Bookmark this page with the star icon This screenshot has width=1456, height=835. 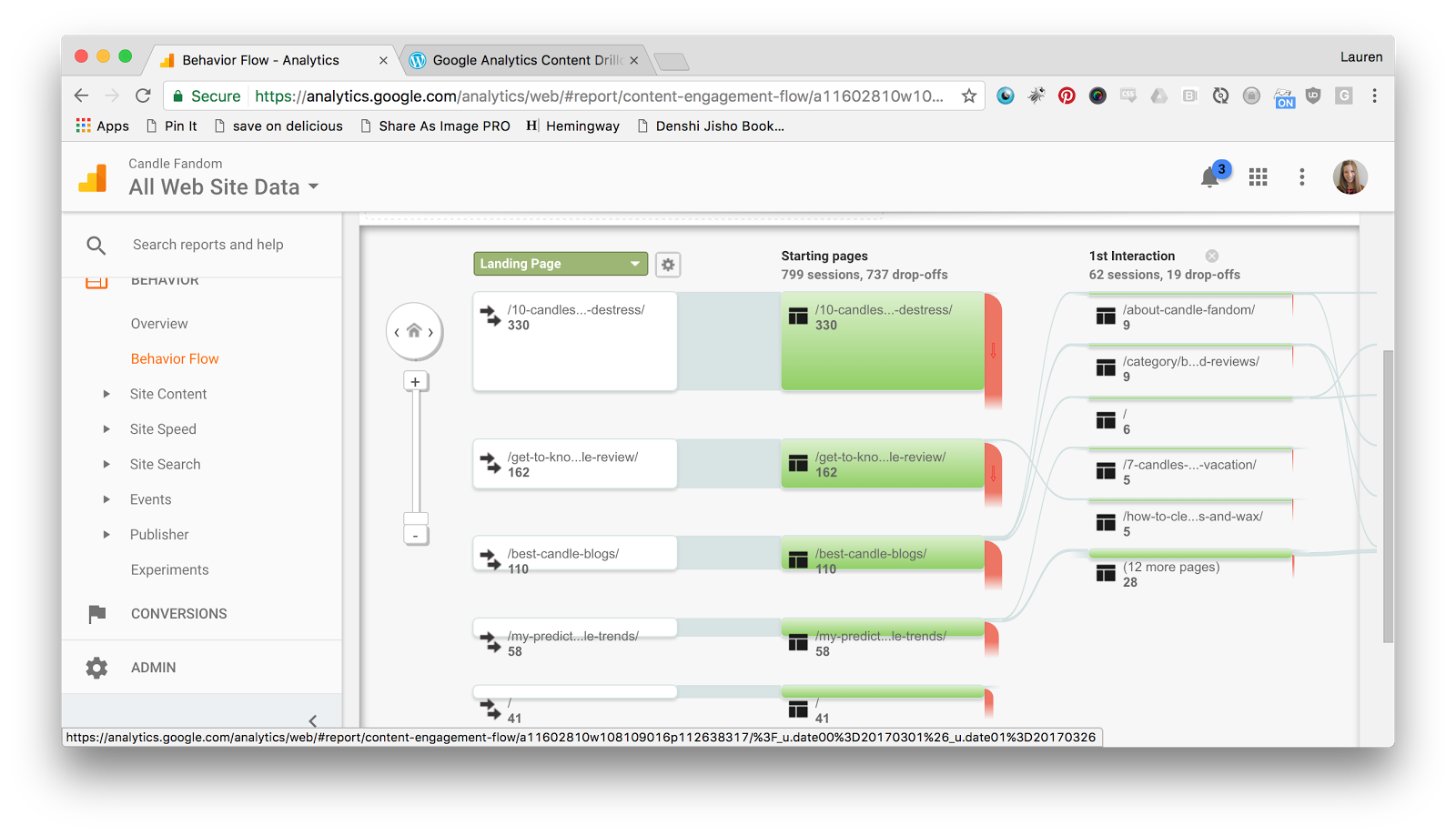tap(969, 96)
